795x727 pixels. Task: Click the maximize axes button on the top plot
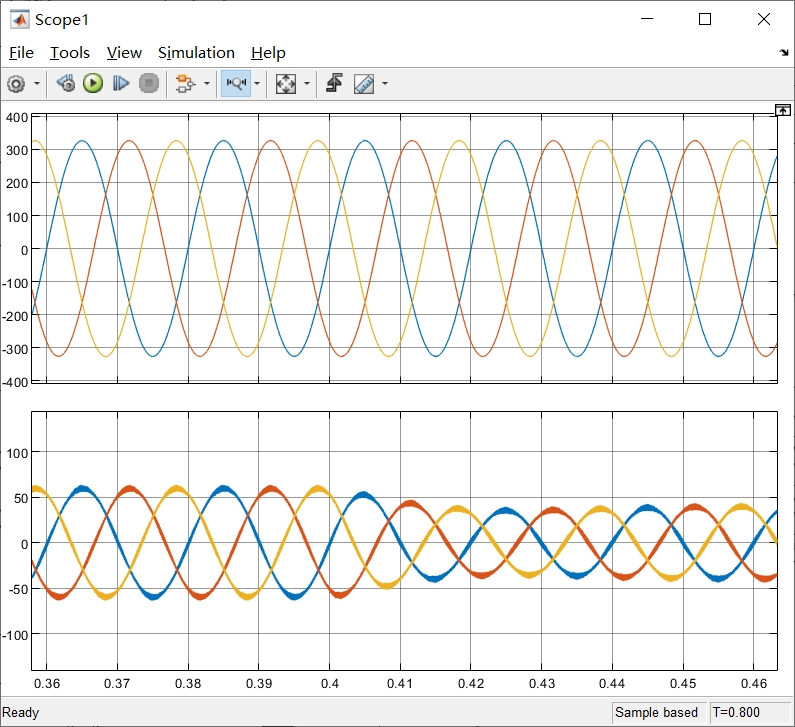point(783,110)
